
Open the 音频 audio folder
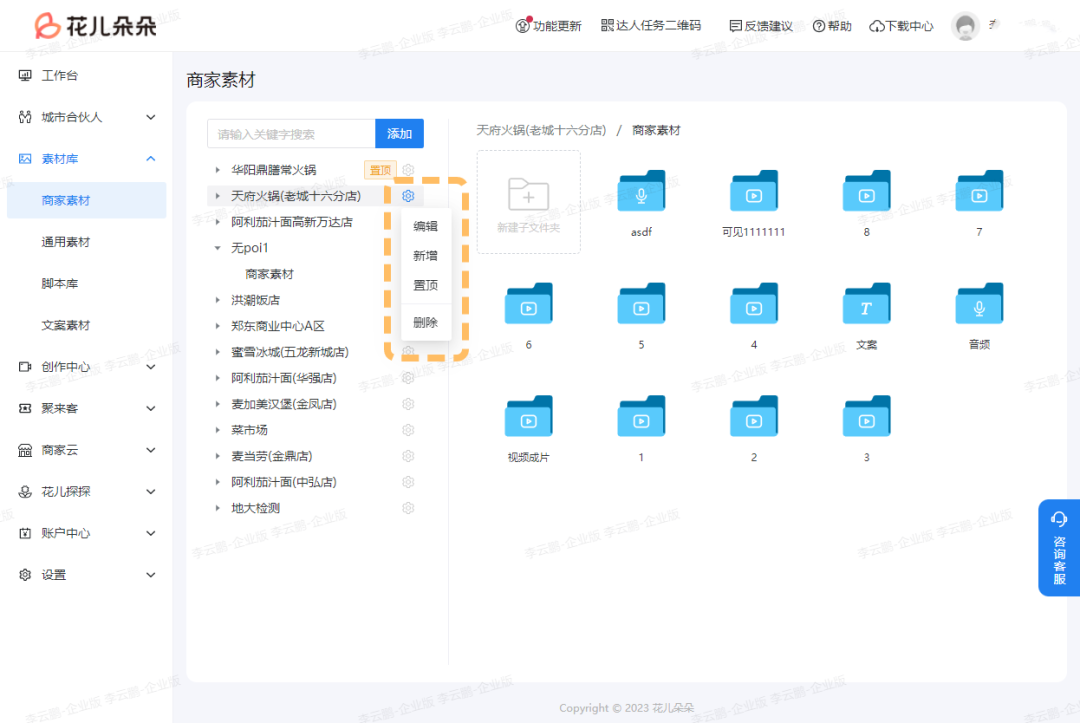[x=979, y=303]
